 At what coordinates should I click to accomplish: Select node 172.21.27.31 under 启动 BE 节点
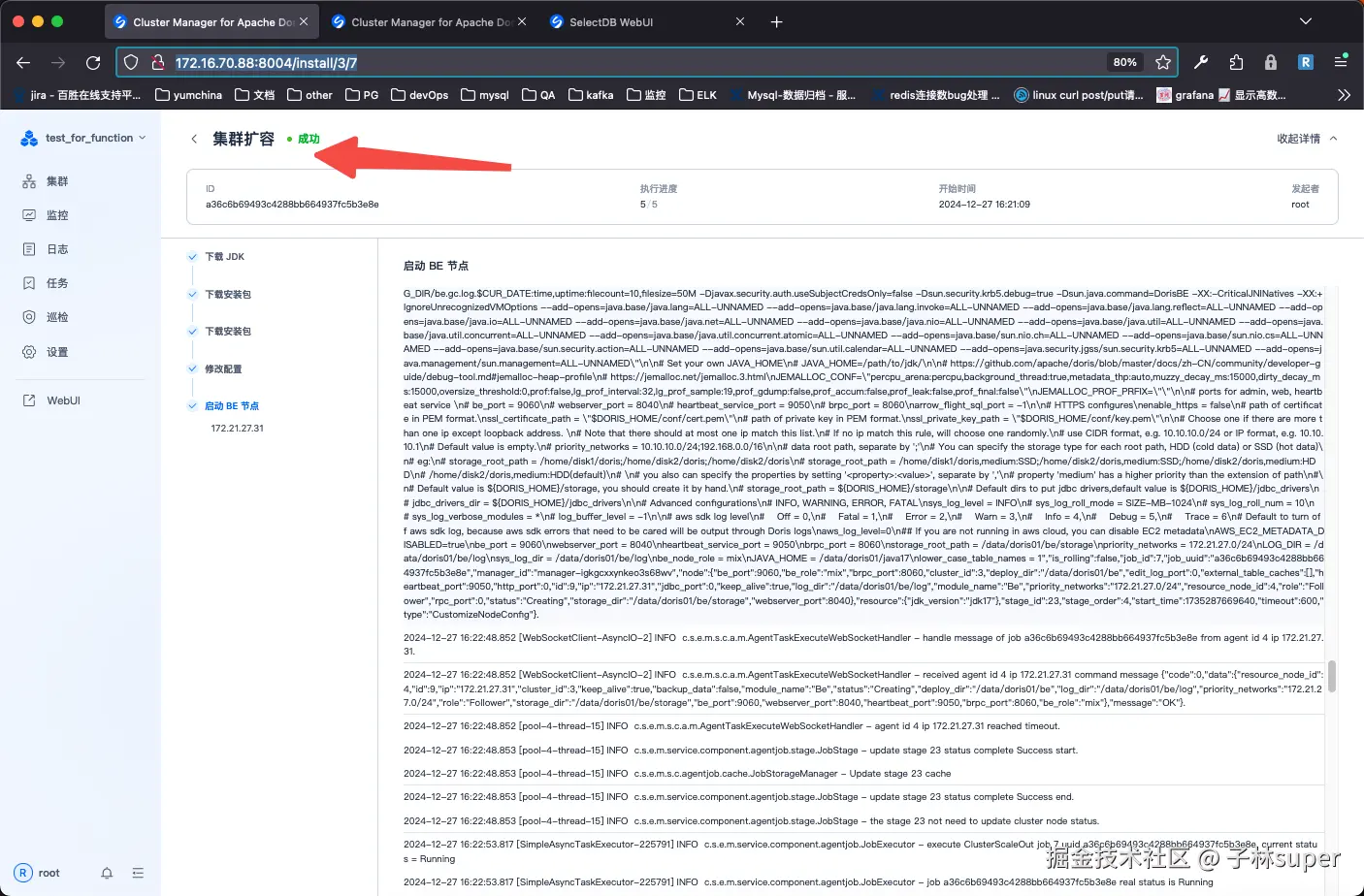point(237,428)
